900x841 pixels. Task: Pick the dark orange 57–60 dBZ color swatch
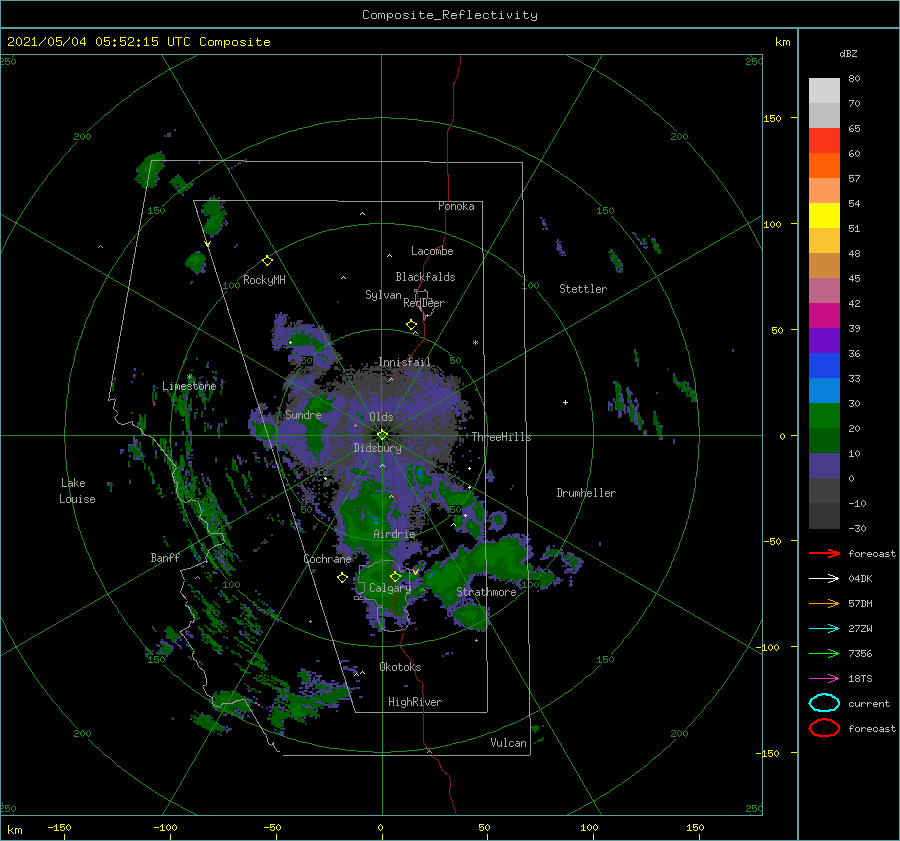824,166
